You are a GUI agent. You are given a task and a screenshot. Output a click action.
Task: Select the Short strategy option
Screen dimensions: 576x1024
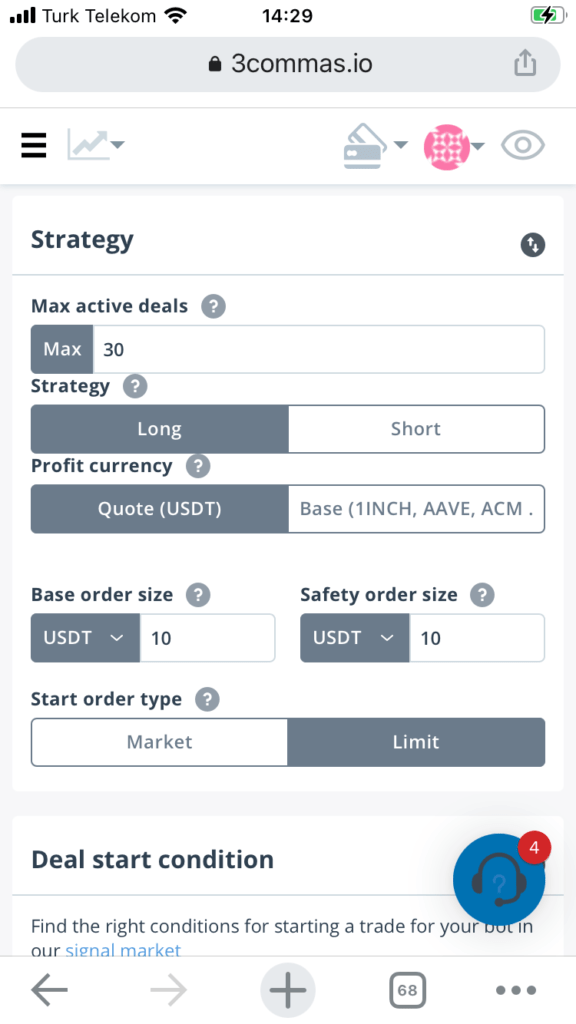[416, 429]
